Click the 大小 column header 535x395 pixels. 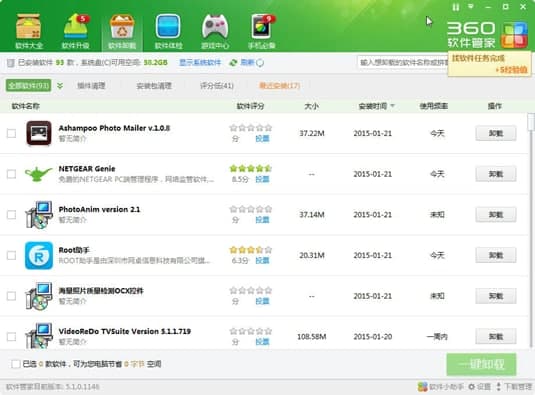(x=311, y=106)
